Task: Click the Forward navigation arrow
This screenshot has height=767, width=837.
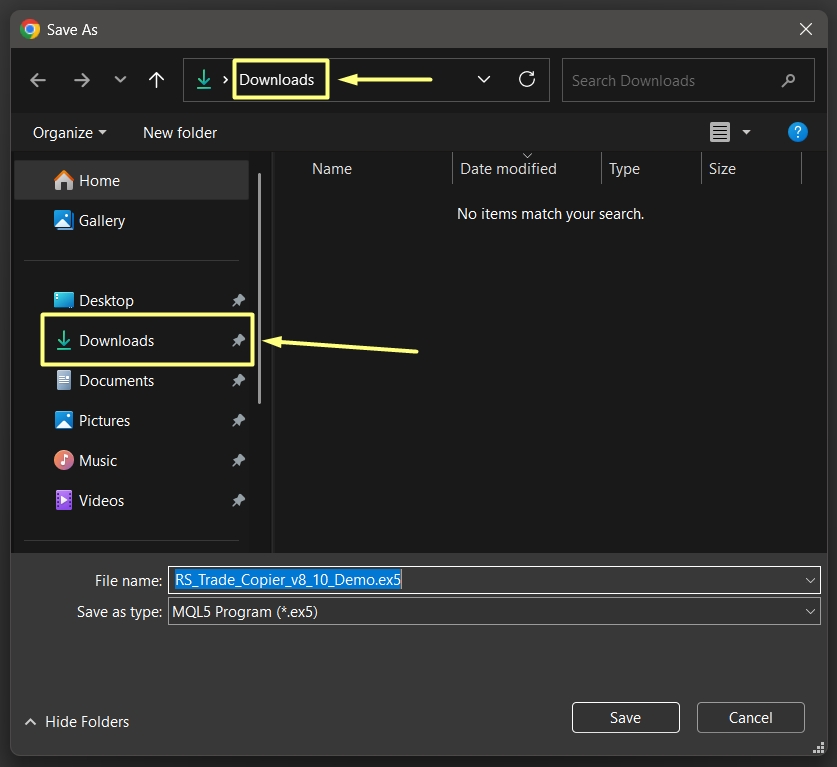Action: click(x=82, y=81)
